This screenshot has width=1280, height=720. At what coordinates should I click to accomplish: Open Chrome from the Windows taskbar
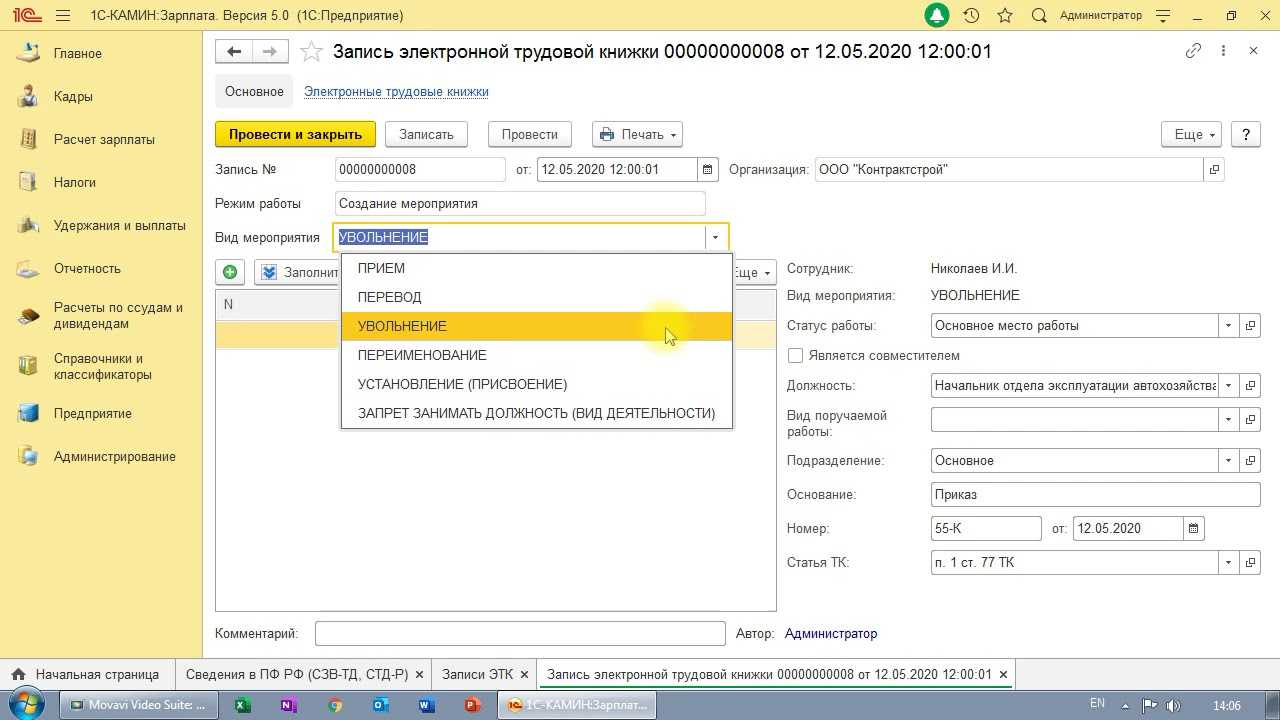click(x=335, y=705)
